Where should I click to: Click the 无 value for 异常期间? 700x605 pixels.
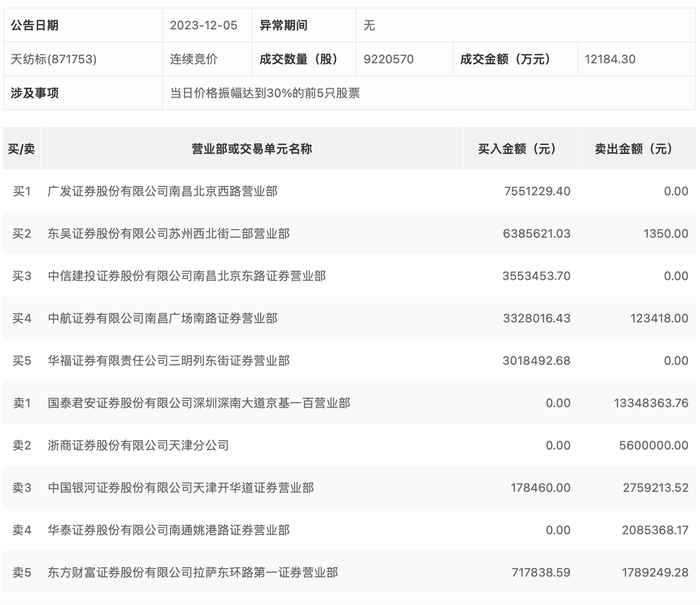click(369, 25)
